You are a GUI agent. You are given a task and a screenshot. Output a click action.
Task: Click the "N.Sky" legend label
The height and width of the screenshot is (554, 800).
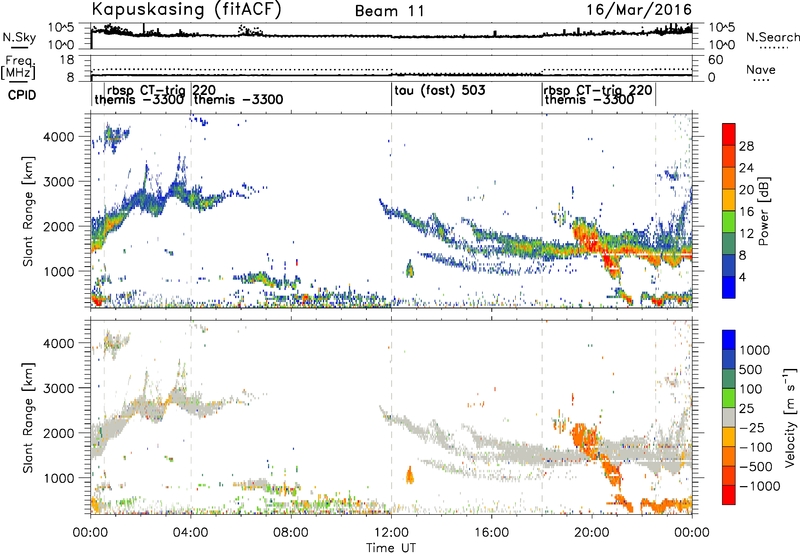pyautogui.click(x=19, y=38)
